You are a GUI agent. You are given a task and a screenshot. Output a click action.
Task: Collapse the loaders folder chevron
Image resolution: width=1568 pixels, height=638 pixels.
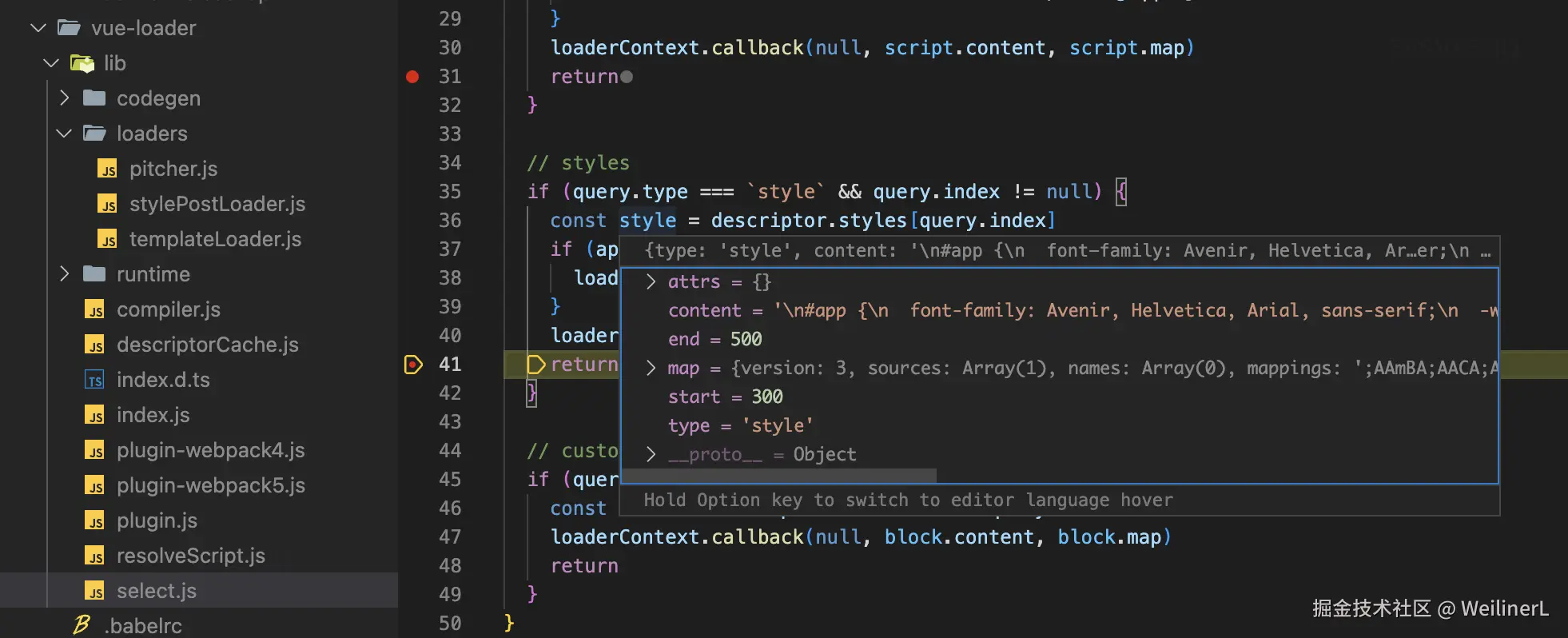[65, 134]
